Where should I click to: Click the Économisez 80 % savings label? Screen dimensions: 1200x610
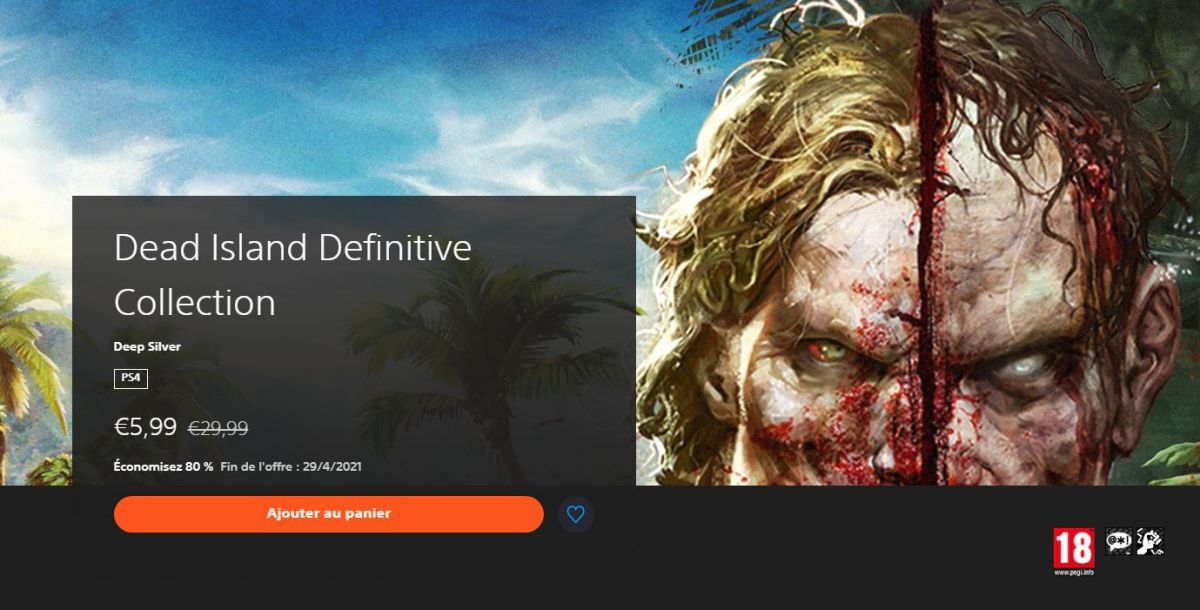(163, 467)
